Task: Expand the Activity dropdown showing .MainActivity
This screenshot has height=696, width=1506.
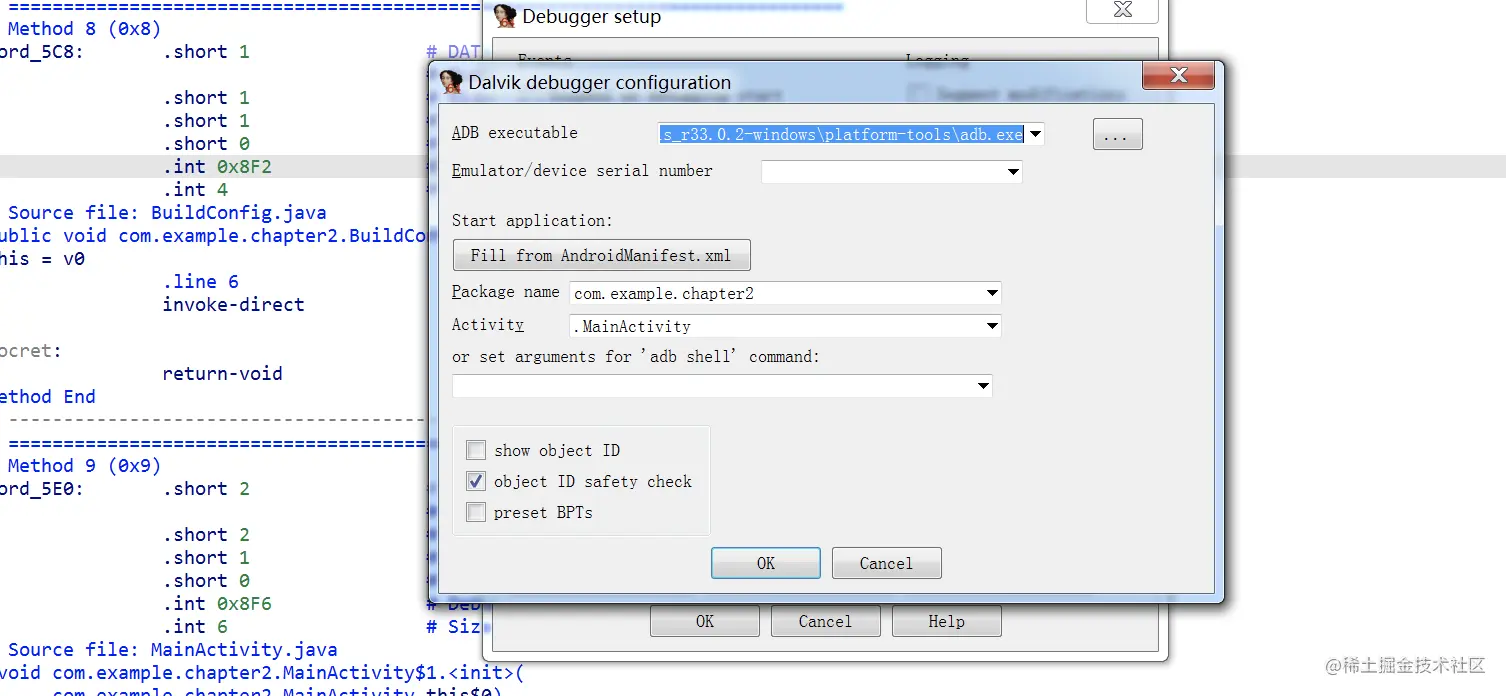Action: [x=991, y=325]
